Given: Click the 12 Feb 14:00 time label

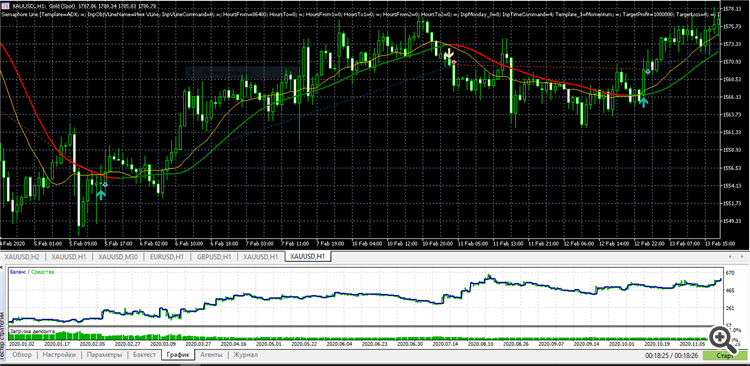Looking at the screenshot, I should [614, 244].
